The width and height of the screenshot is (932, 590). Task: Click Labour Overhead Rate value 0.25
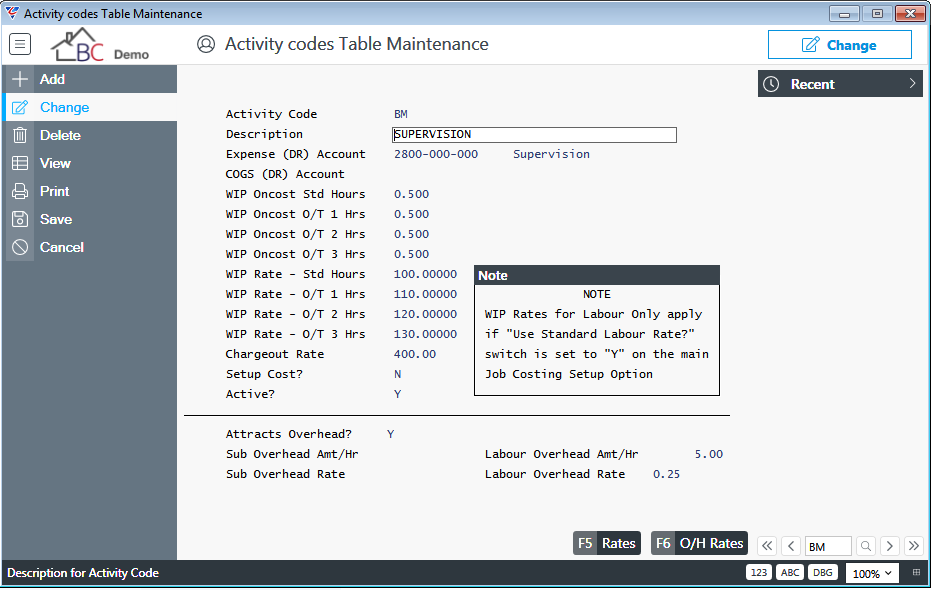tap(666, 474)
